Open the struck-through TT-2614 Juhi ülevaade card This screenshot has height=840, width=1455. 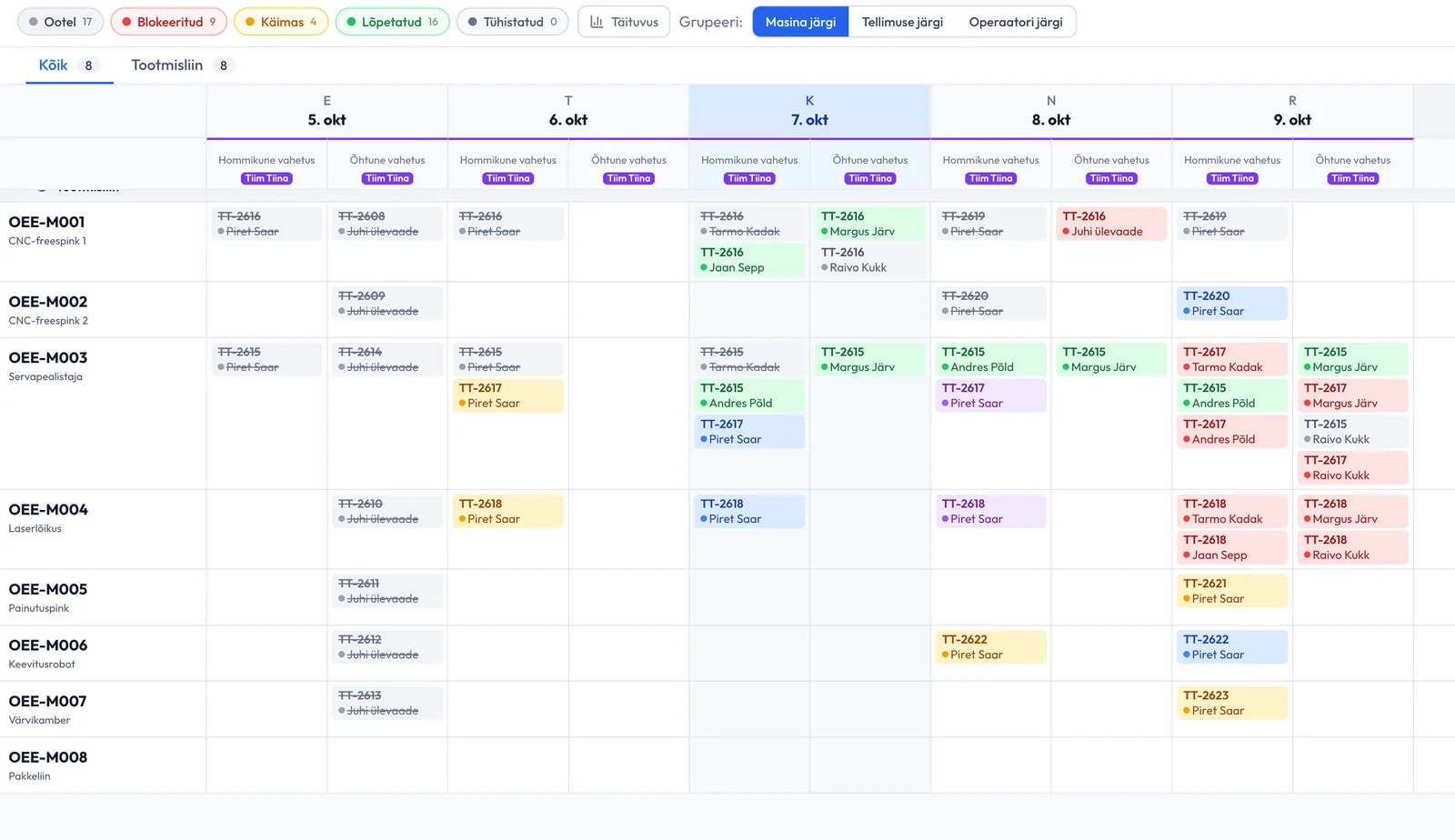(x=387, y=359)
